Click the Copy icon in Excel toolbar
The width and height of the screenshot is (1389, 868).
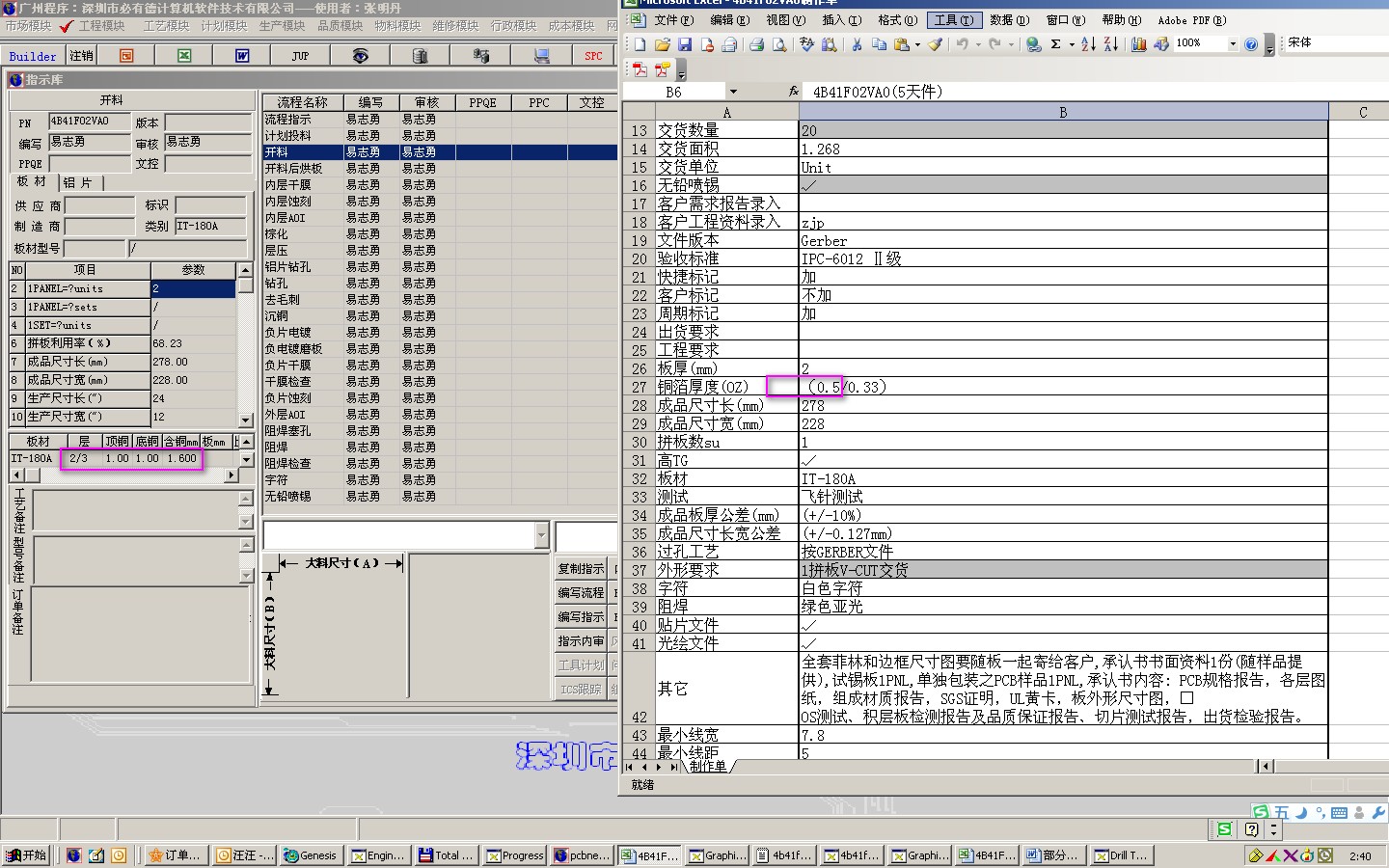[879, 44]
